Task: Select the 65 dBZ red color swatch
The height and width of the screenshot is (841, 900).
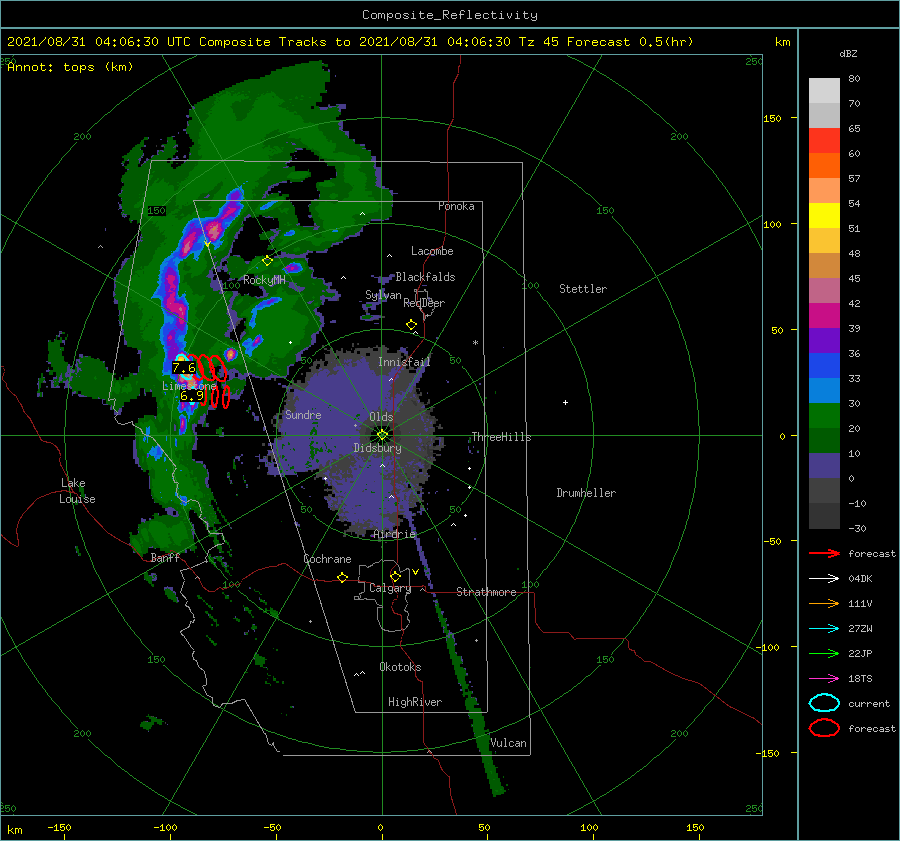Action: (824, 140)
